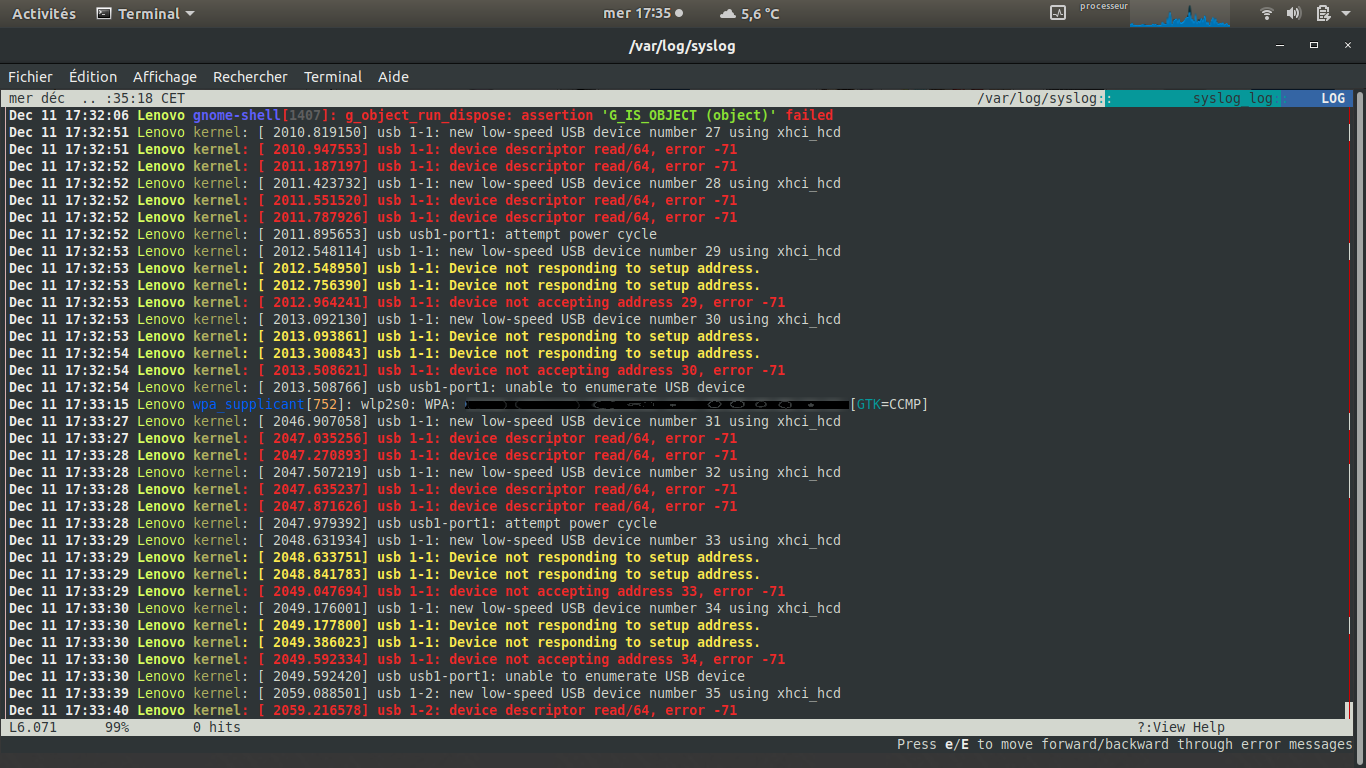Select the line for USB device number 31
Image resolution: width=1366 pixels, height=768 pixels.
pyautogui.click(x=425, y=421)
